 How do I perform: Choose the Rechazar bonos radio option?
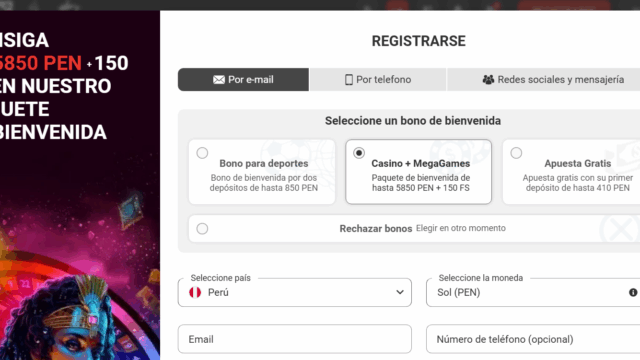(202, 229)
